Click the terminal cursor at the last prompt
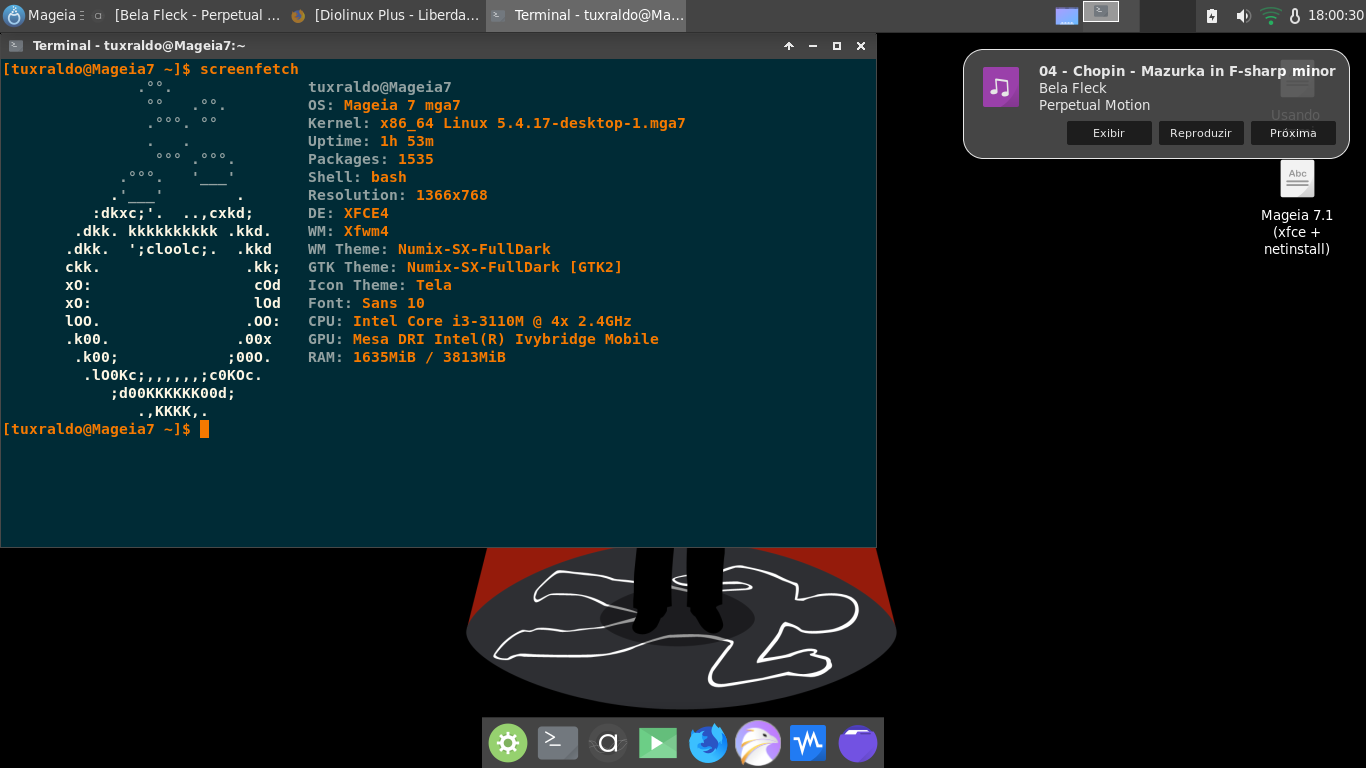Screen dimensions: 1366x768 (204, 429)
